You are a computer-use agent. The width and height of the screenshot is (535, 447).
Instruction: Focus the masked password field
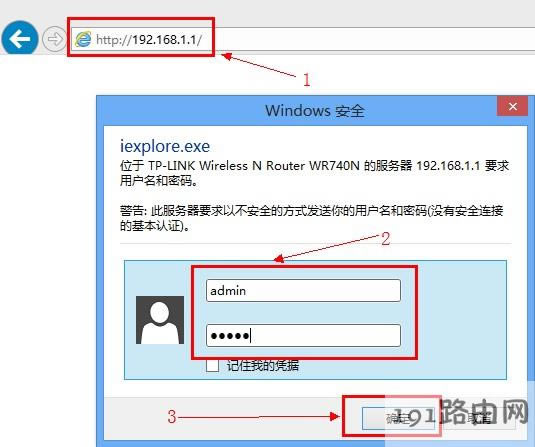(x=303, y=335)
